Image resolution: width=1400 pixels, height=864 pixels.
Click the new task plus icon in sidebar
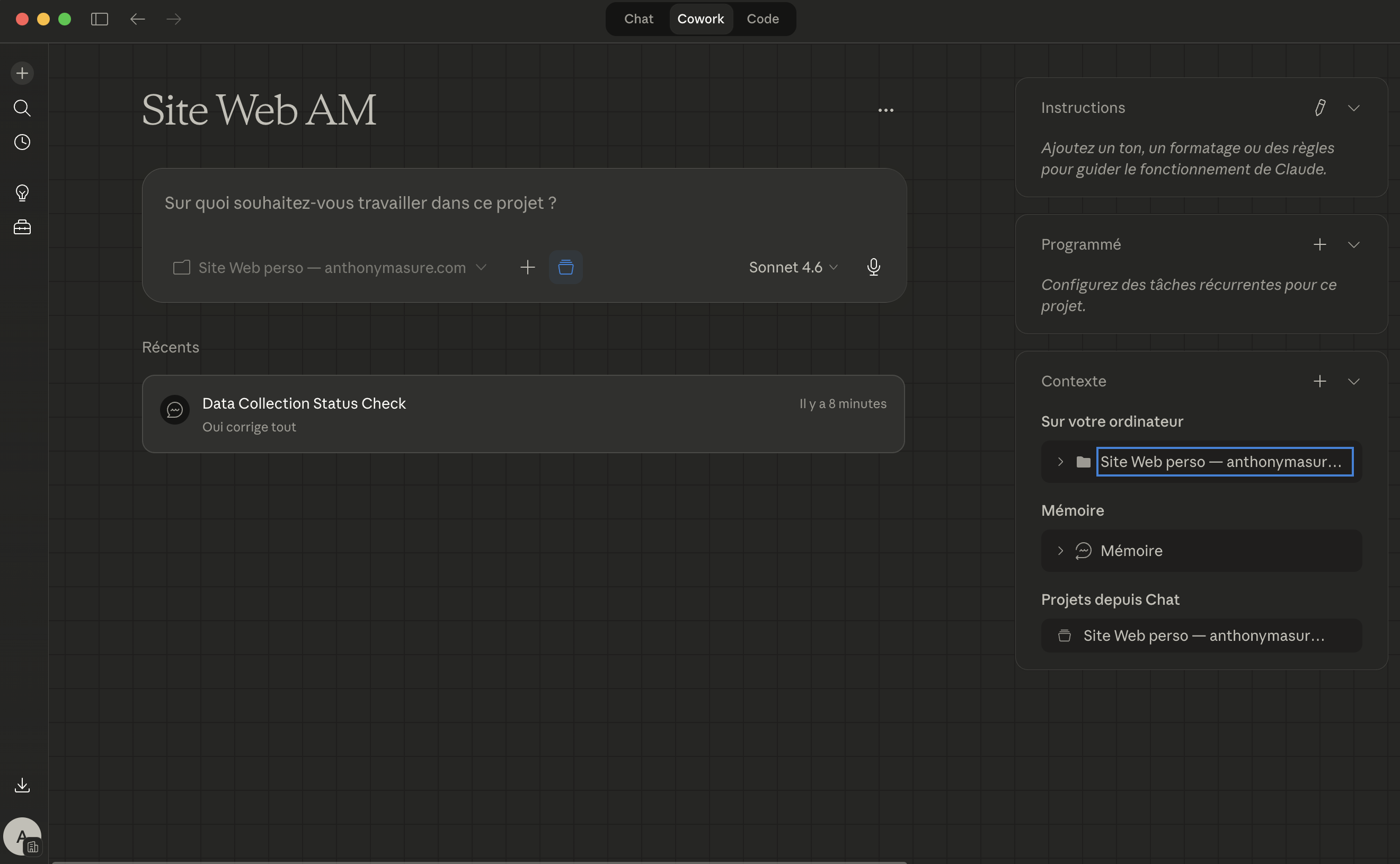tap(22, 73)
